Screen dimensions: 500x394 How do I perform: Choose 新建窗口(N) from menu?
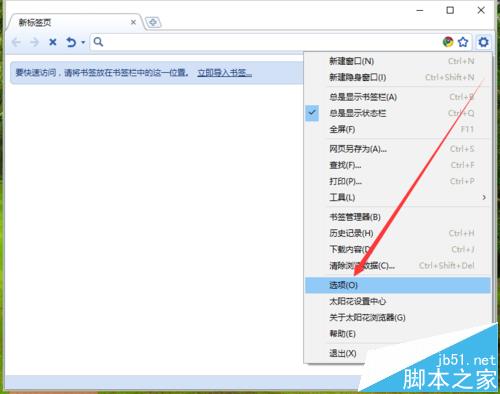[398, 61]
